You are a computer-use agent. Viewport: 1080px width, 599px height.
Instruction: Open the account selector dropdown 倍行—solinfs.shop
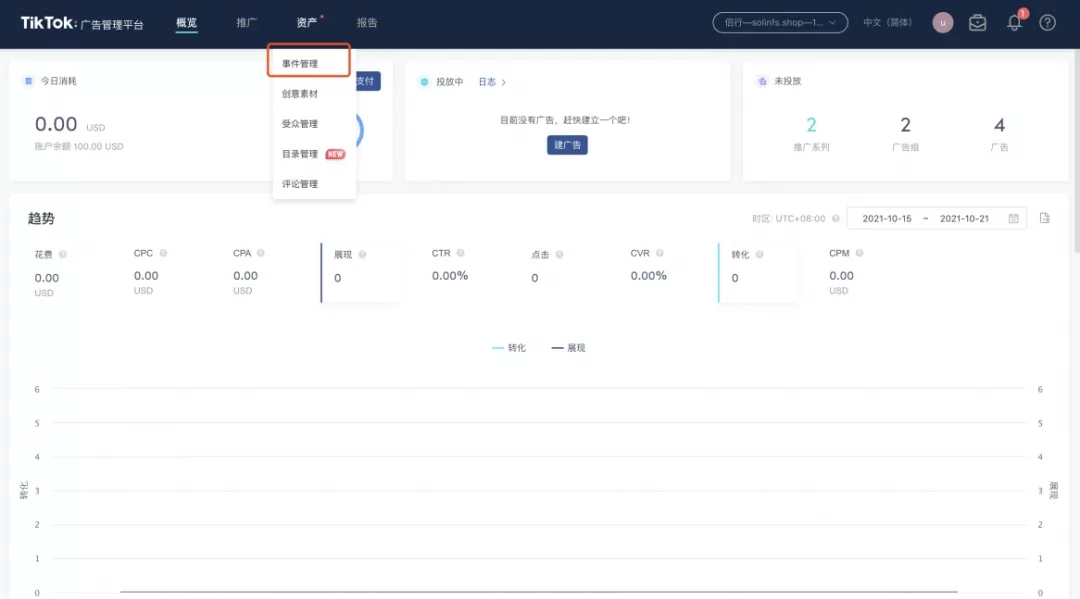coord(780,22)
